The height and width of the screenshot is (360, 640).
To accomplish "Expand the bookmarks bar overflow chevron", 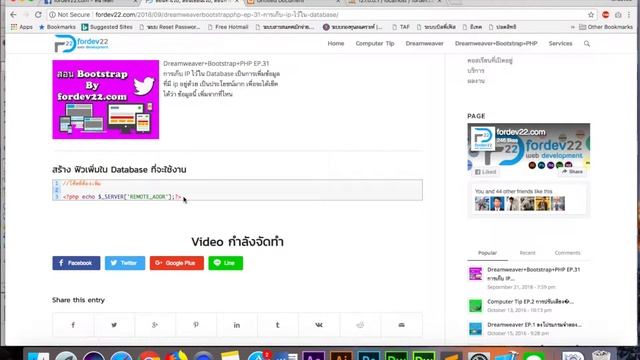I will coord(573,27).
